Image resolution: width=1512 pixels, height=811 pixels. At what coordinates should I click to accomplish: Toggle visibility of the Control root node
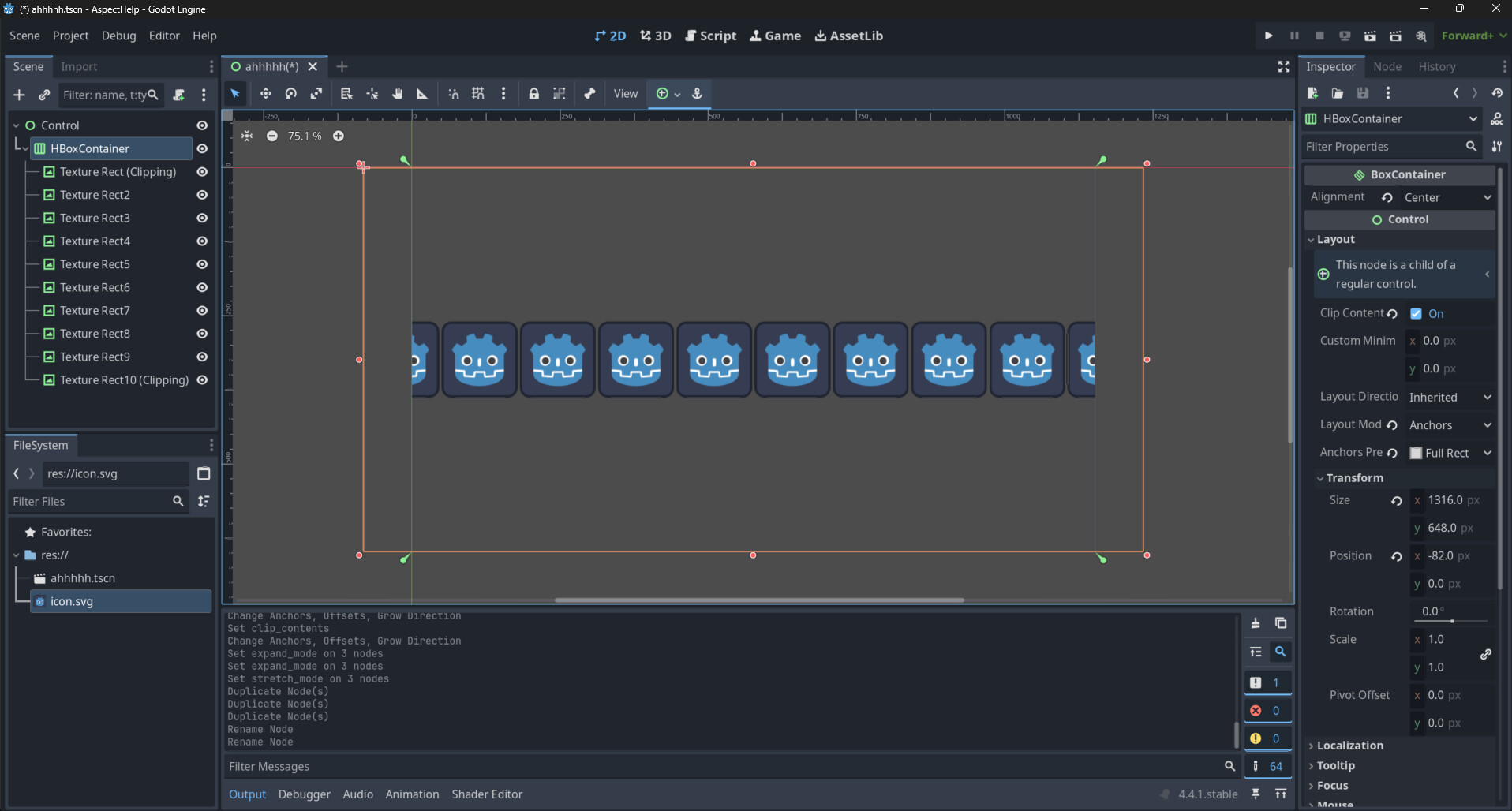tap(202, 125)
